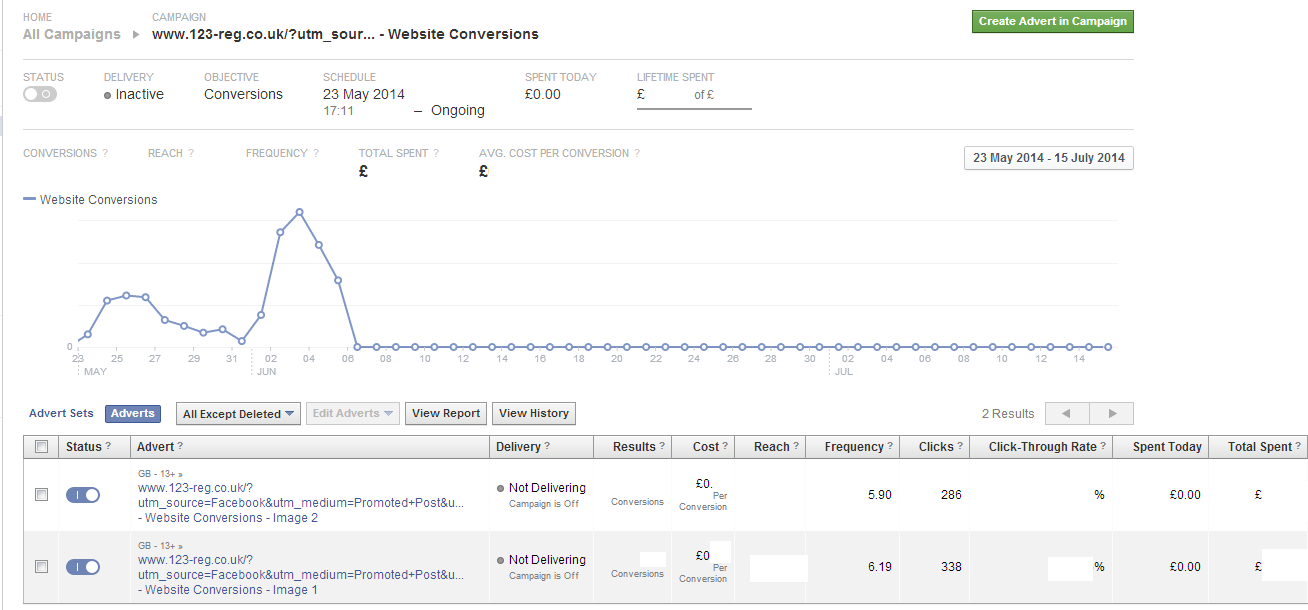Click the question mark next to Total Spent metric
Screen dimensions: 1308x610
436,154
